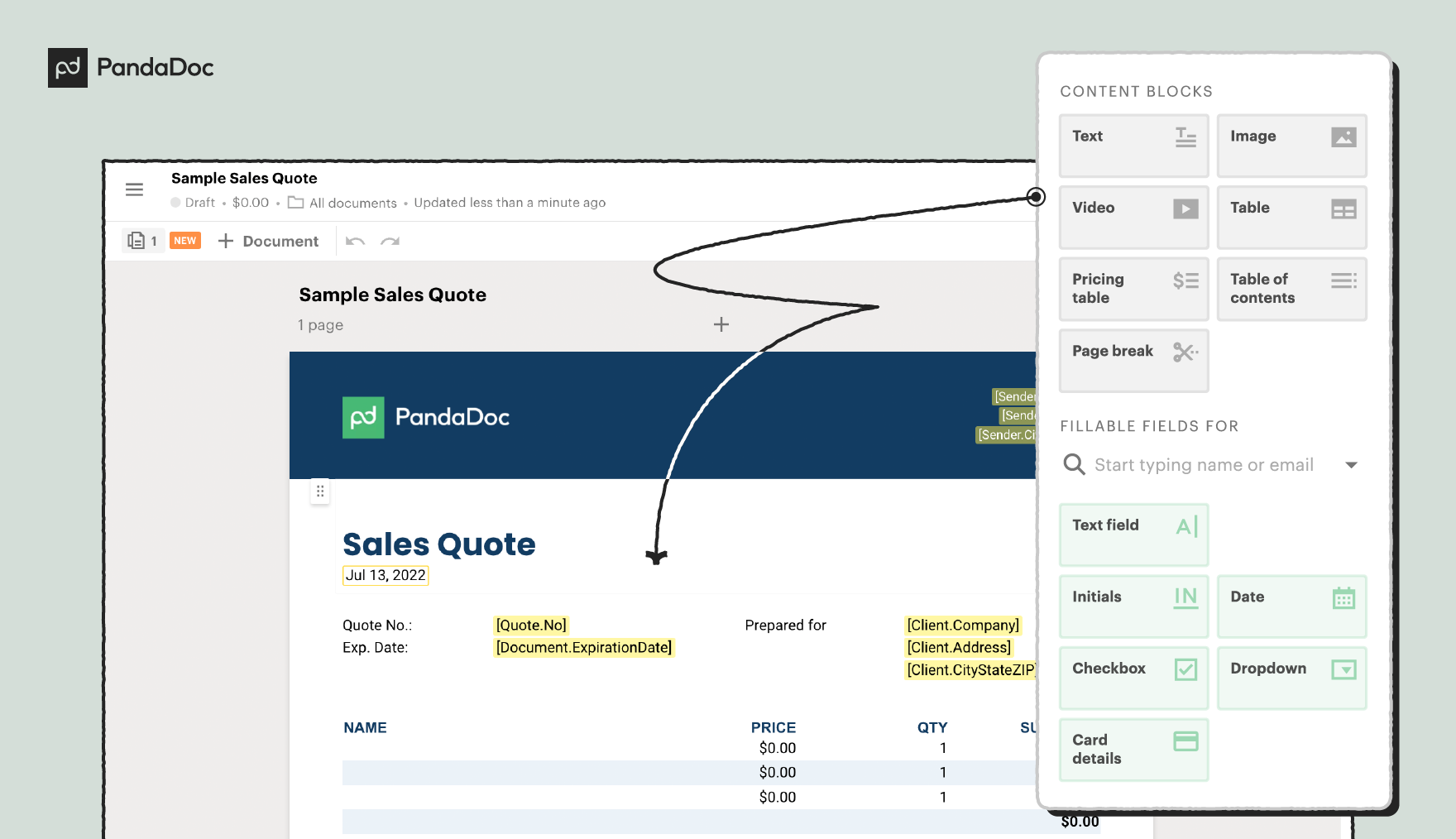
Task: Click the PRICE column header
Action: [773, 727]
